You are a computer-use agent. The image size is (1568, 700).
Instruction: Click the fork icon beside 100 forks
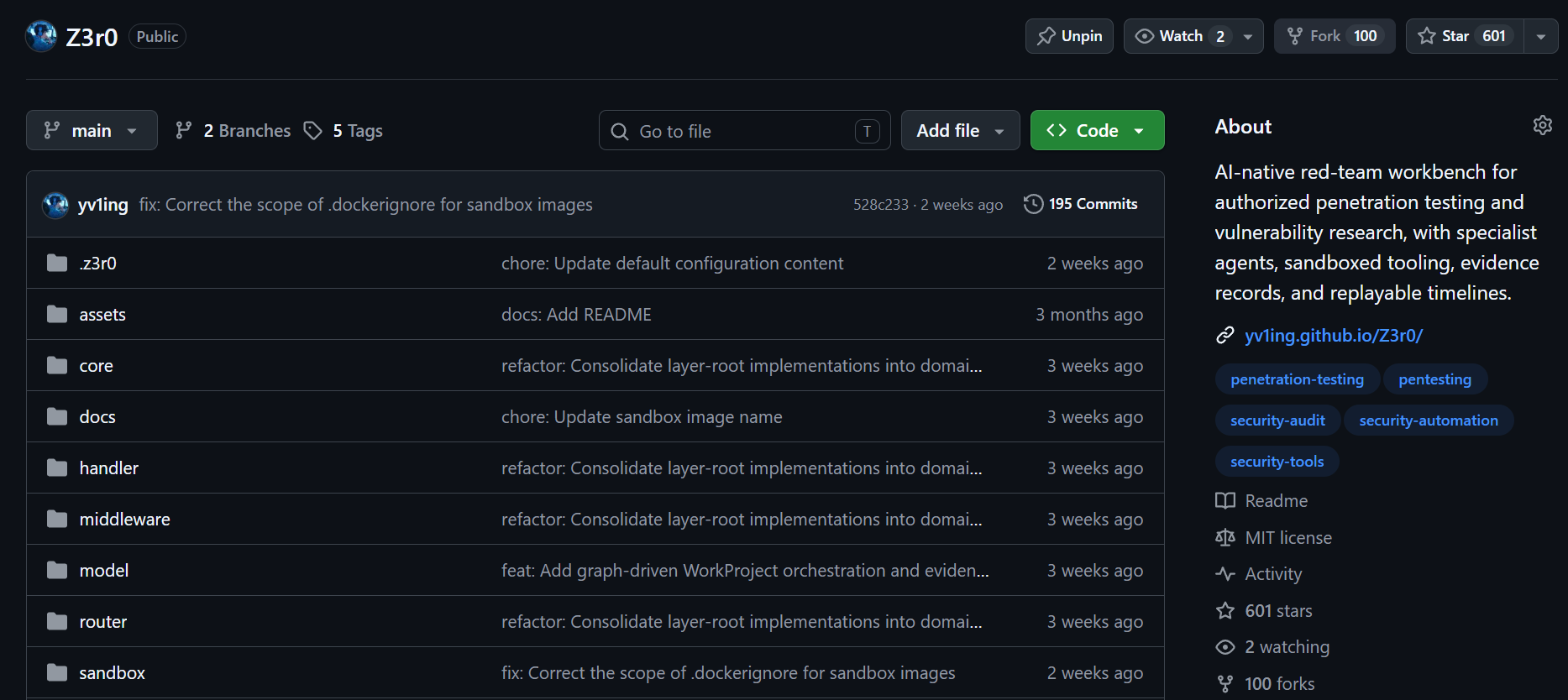point(1225,684)
